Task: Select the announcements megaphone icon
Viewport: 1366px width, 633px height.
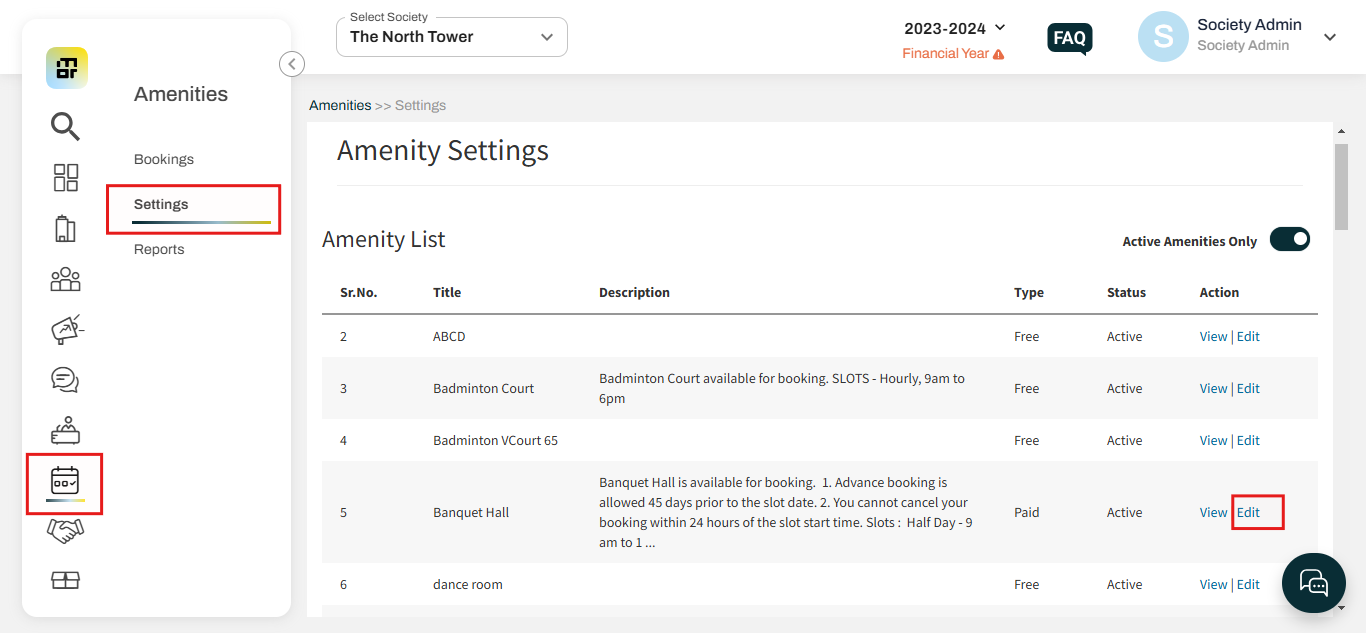Action: coord(65,329)
